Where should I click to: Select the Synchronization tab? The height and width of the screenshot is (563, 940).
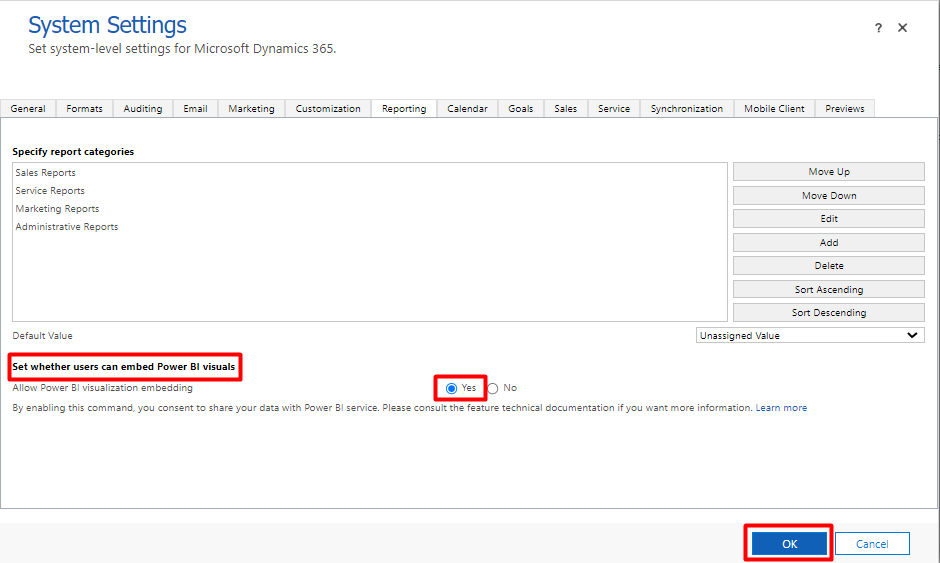(687, 109)
